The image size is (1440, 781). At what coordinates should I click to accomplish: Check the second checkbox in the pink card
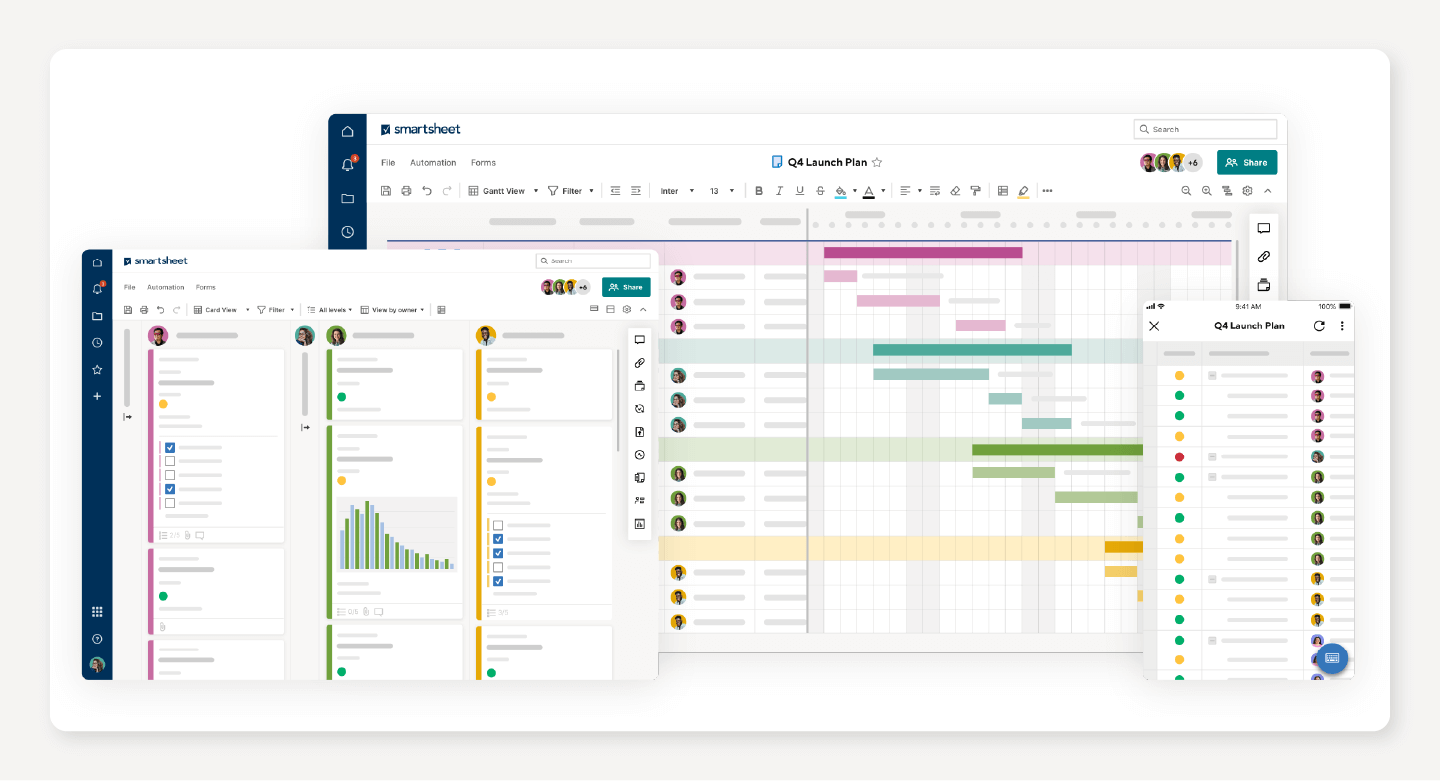click(170, 462)
